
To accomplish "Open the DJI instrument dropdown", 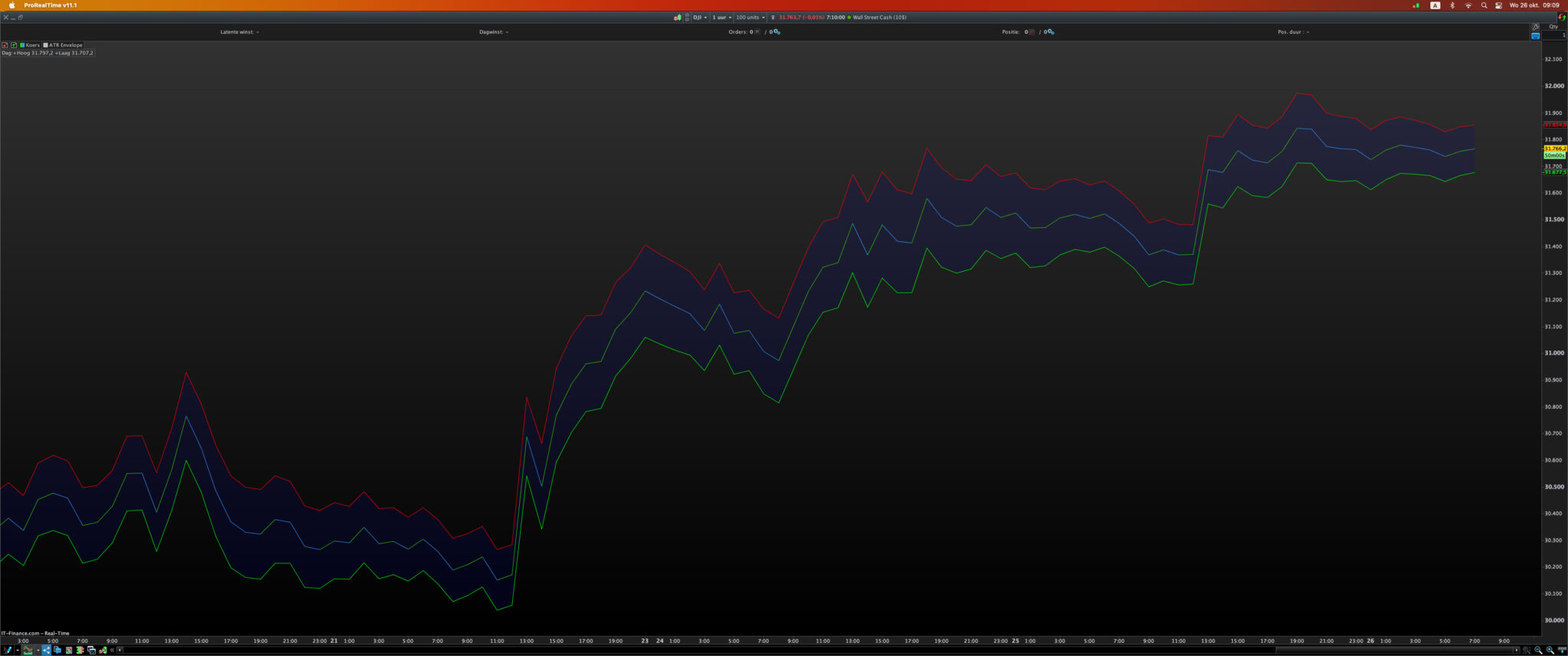I will 700,17.
